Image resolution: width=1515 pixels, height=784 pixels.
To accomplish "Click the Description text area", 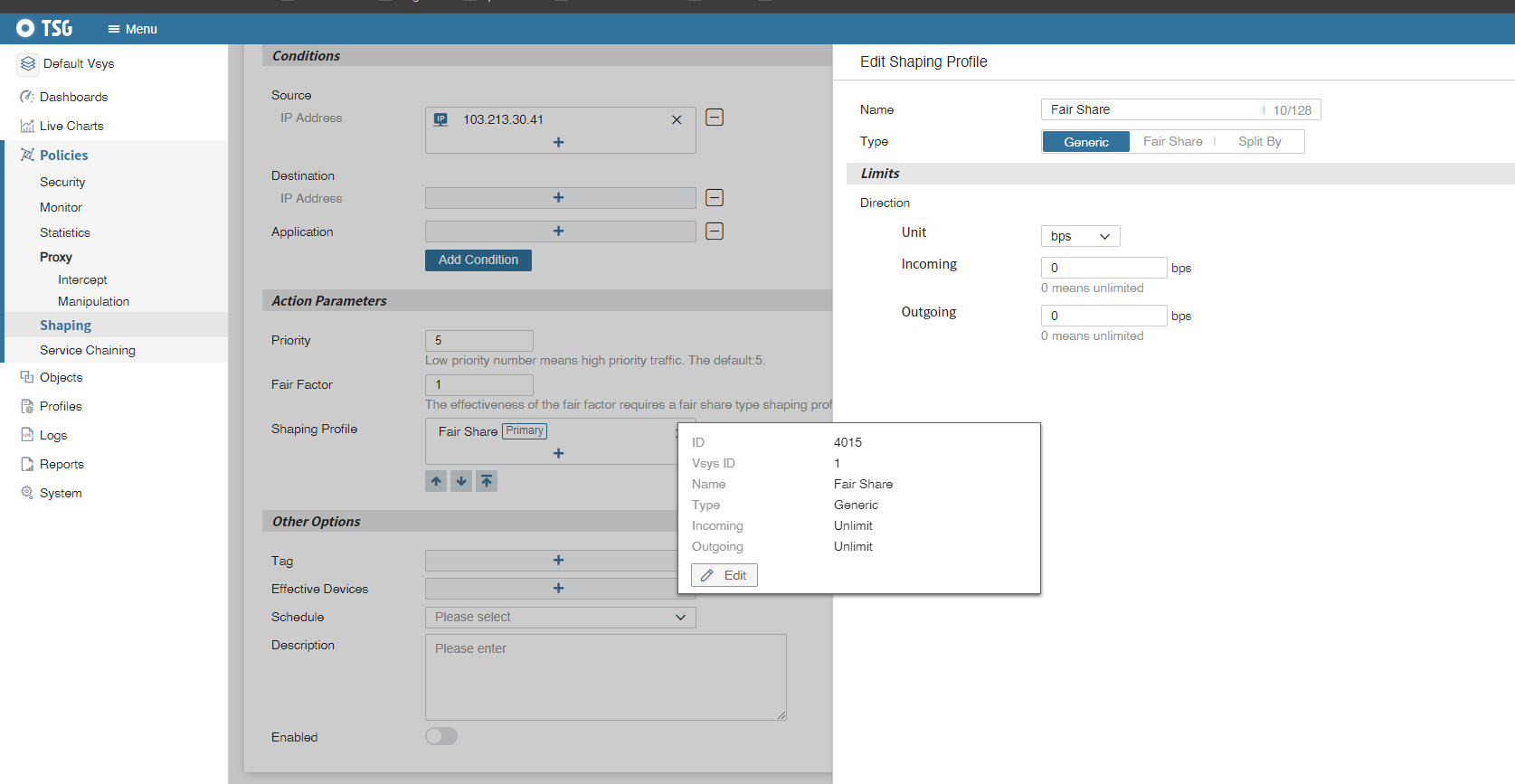I will tap(605, 676).
